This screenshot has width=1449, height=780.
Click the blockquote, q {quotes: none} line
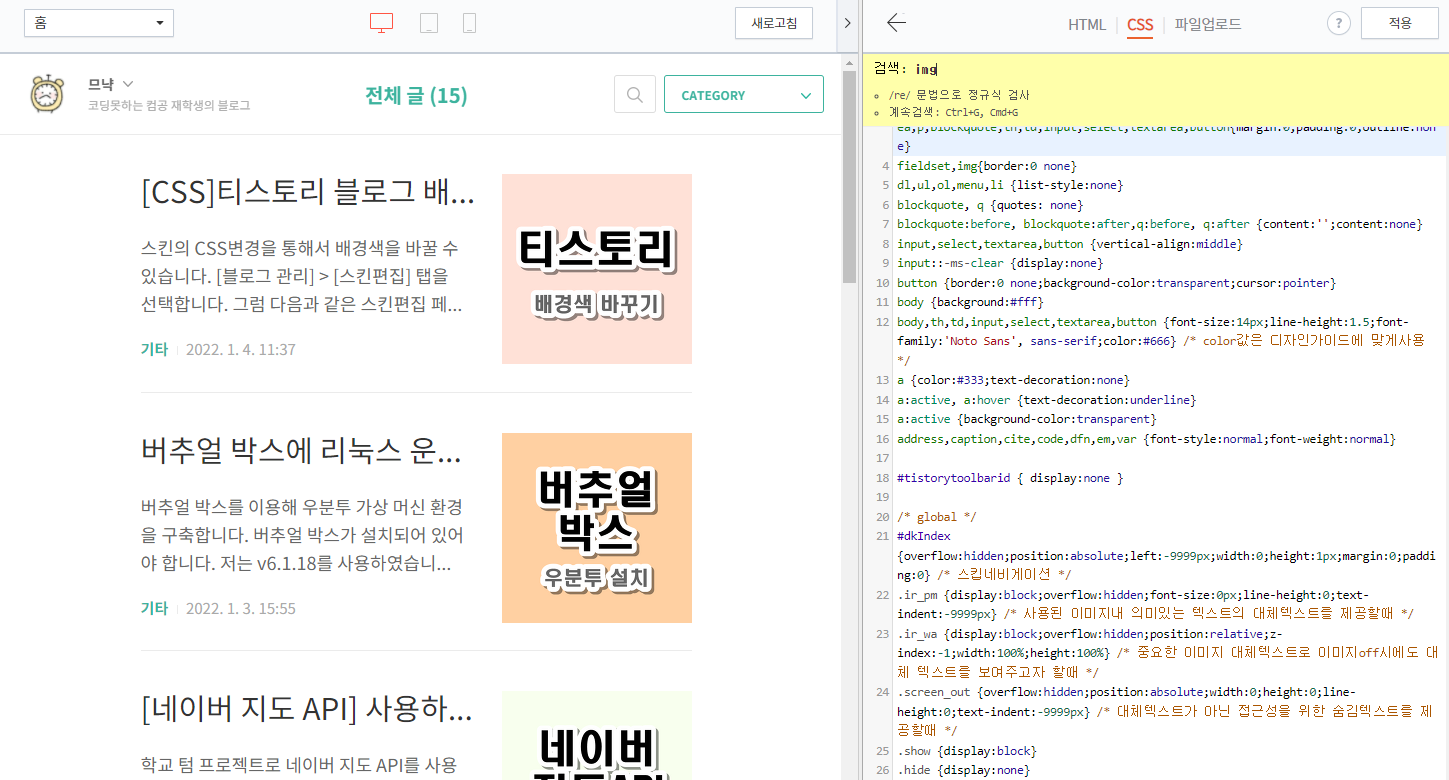coord(990,205)
